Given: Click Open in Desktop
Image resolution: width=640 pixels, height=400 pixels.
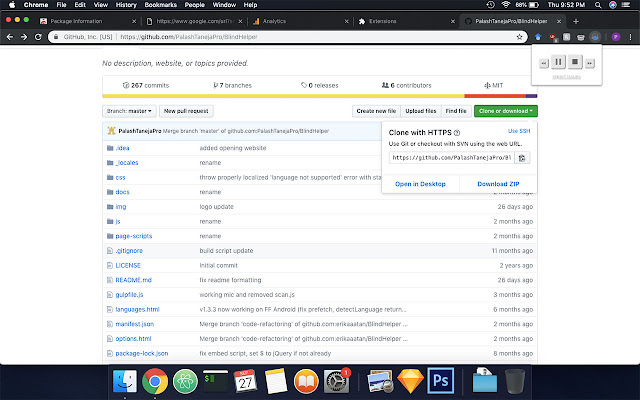Looking at the screenshot, I should 420,184.
